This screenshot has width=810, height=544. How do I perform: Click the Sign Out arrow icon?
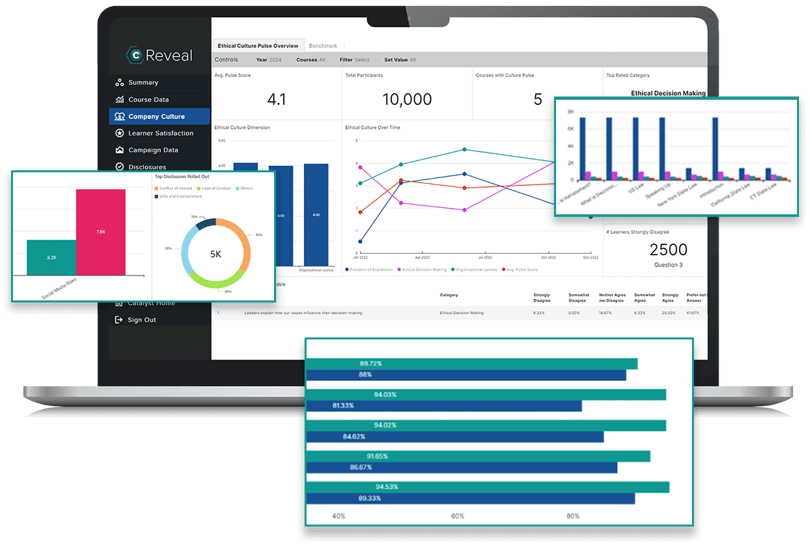(x=120, y=320)
